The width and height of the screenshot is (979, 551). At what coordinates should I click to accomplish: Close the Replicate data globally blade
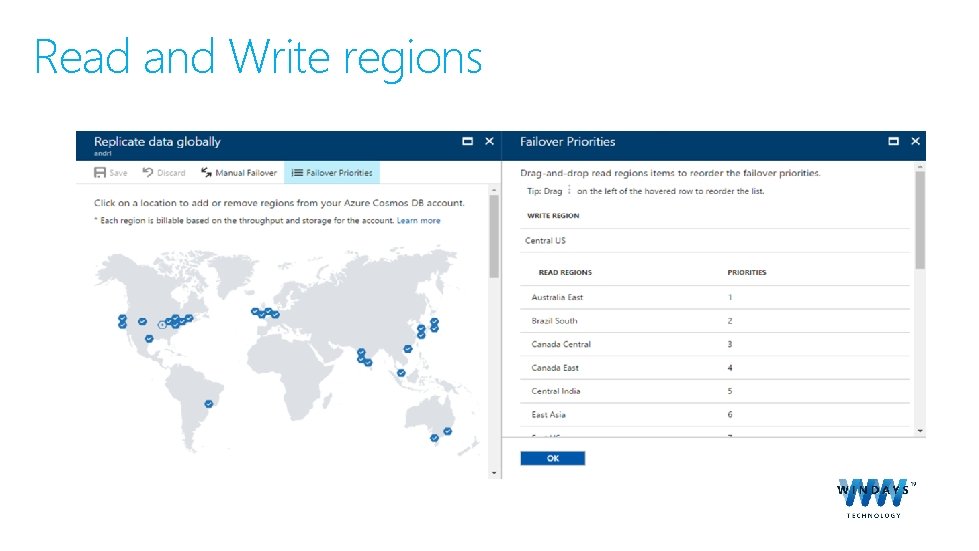point(490,141)
